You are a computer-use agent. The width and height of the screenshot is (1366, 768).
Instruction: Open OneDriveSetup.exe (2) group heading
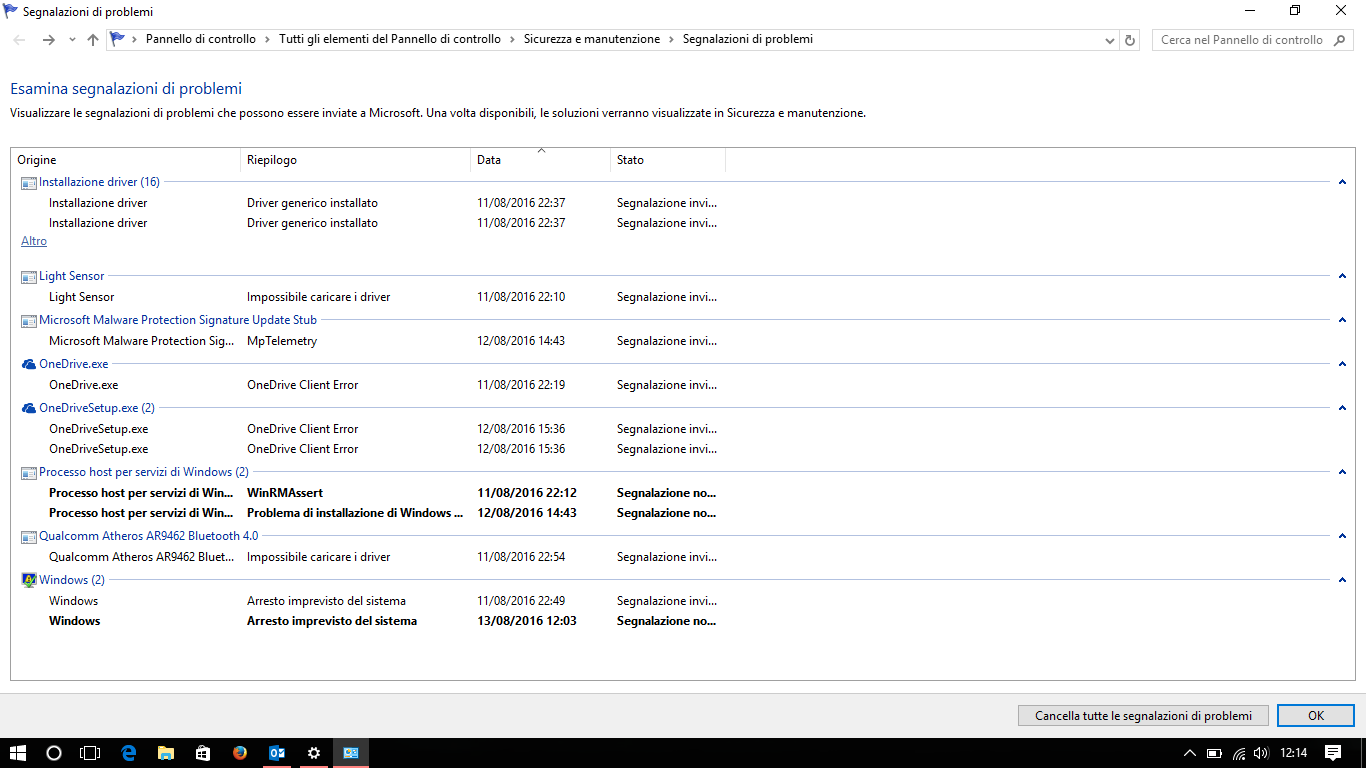click(97, 408)
